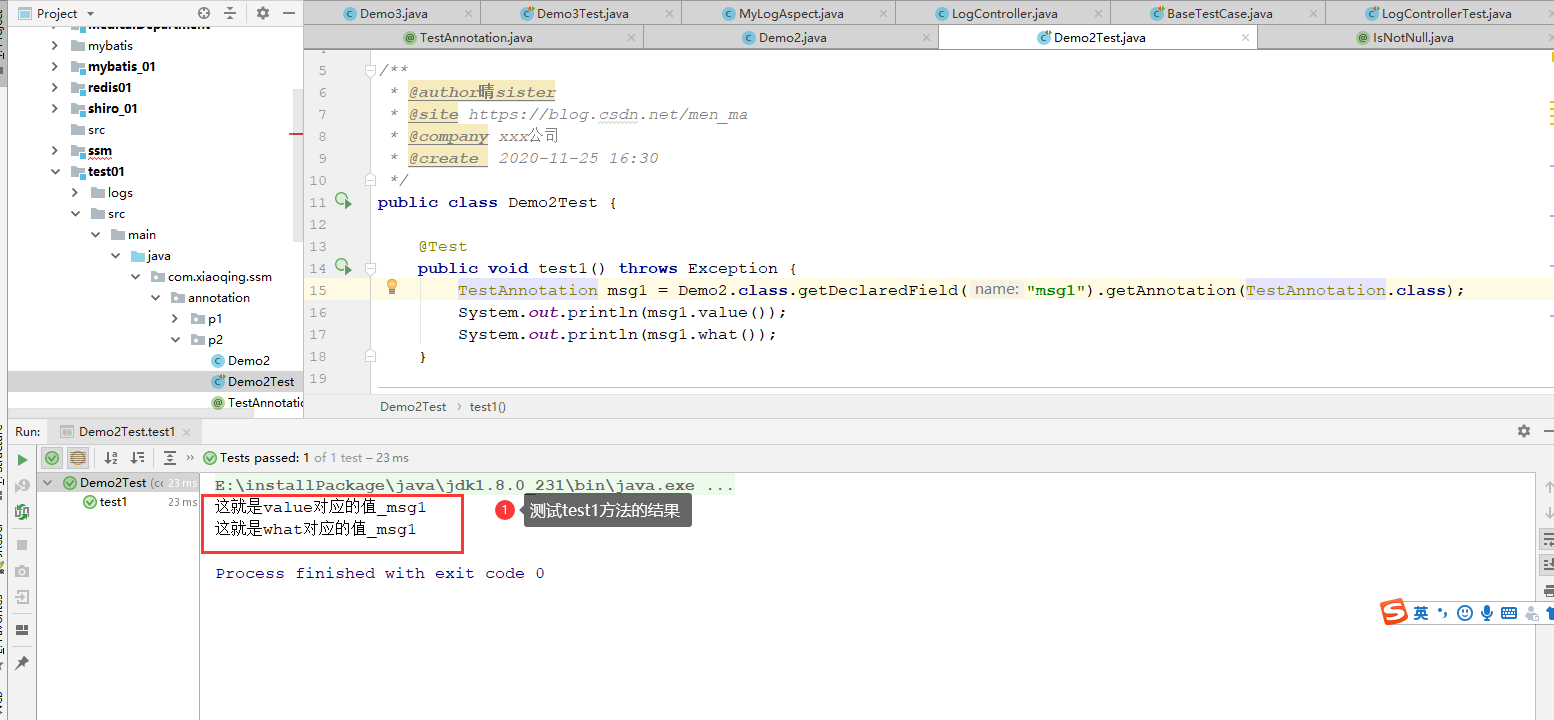The image size is (1554, 720).
Task: Click the locate-in-project-tree target icon
Action: pyautogui.click(x=204, y=13)
